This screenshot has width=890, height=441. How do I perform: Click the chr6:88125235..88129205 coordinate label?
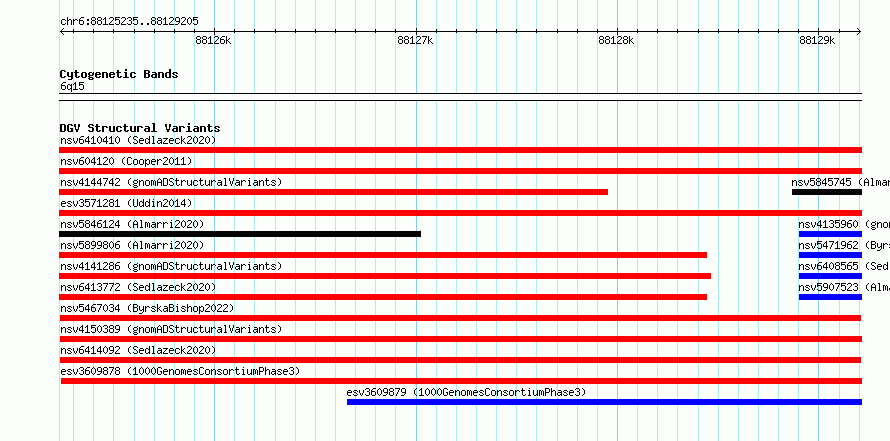click(x=129, y=22)
